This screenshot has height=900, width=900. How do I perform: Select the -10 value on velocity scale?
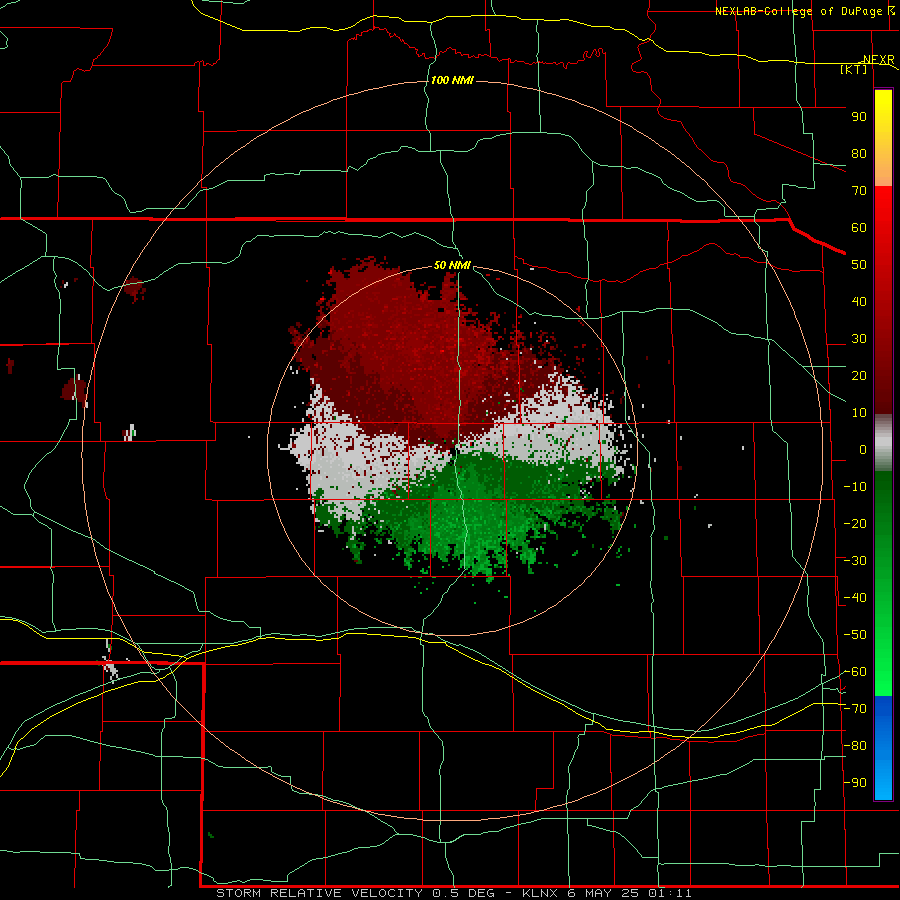[855, 487]
